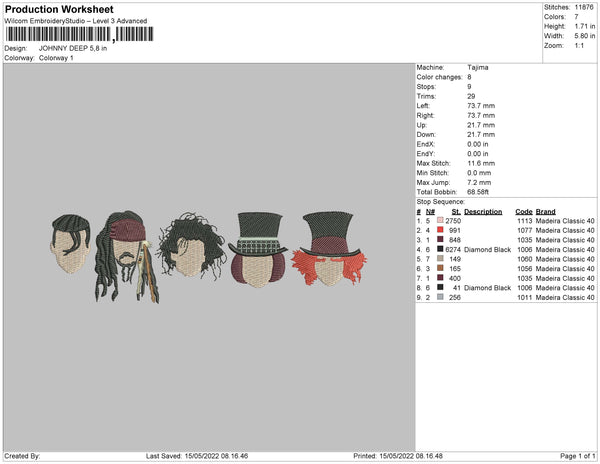Image resolution: width=600 pixels, height=464 pixels.
Task: Click the Production Worksheet title
Action: [59, 9]
